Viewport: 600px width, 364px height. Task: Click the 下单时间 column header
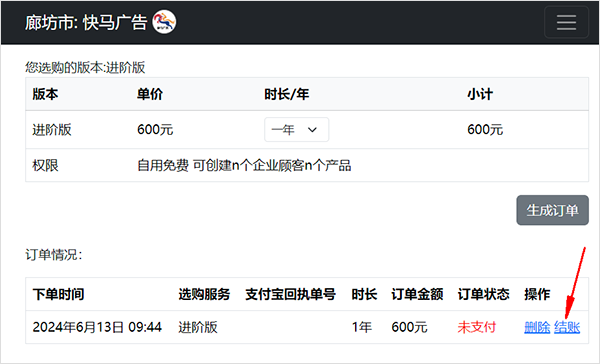[x=58, y=294]
